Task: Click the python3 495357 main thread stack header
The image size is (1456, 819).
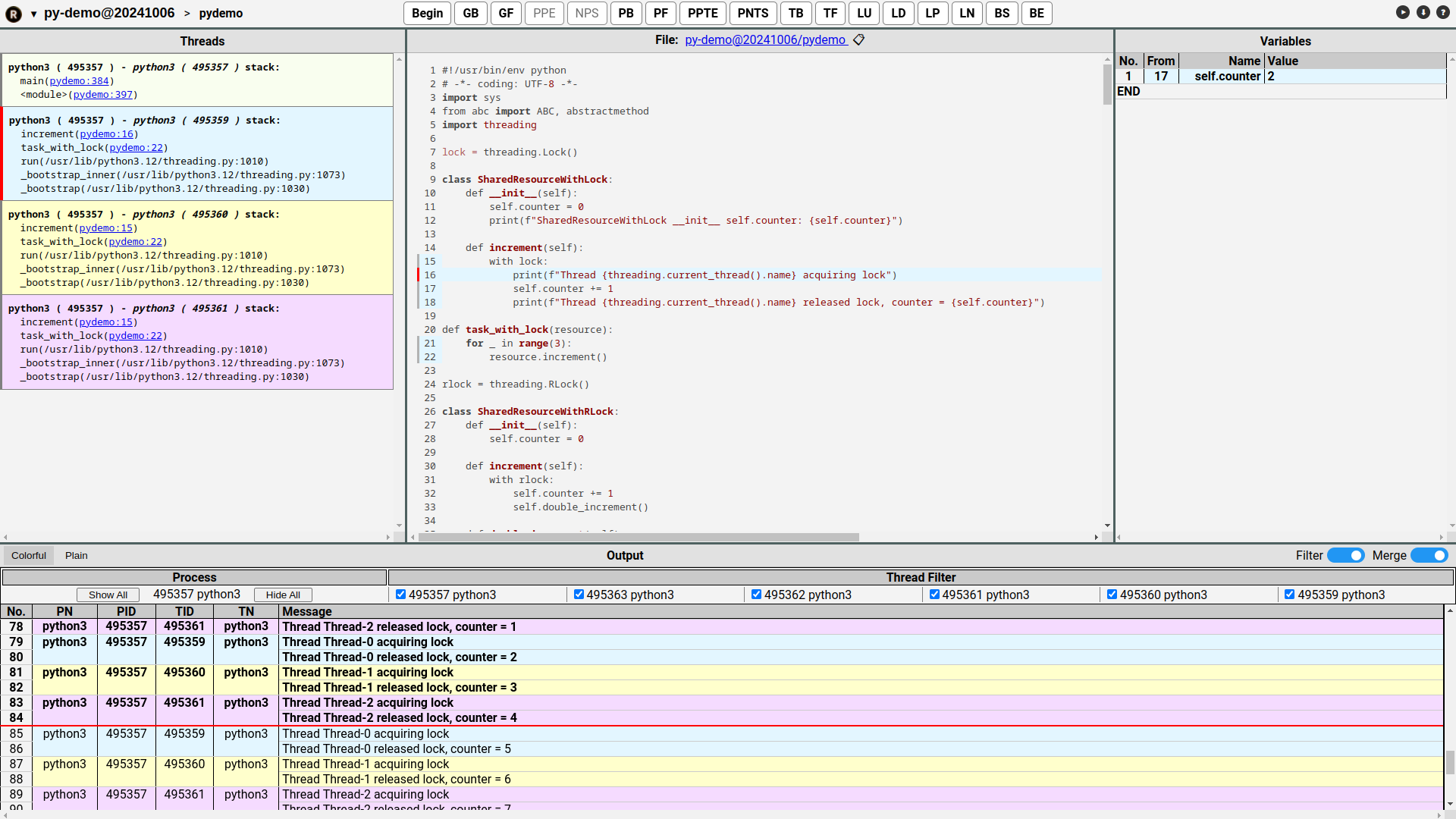Action: tap(143, 67)
